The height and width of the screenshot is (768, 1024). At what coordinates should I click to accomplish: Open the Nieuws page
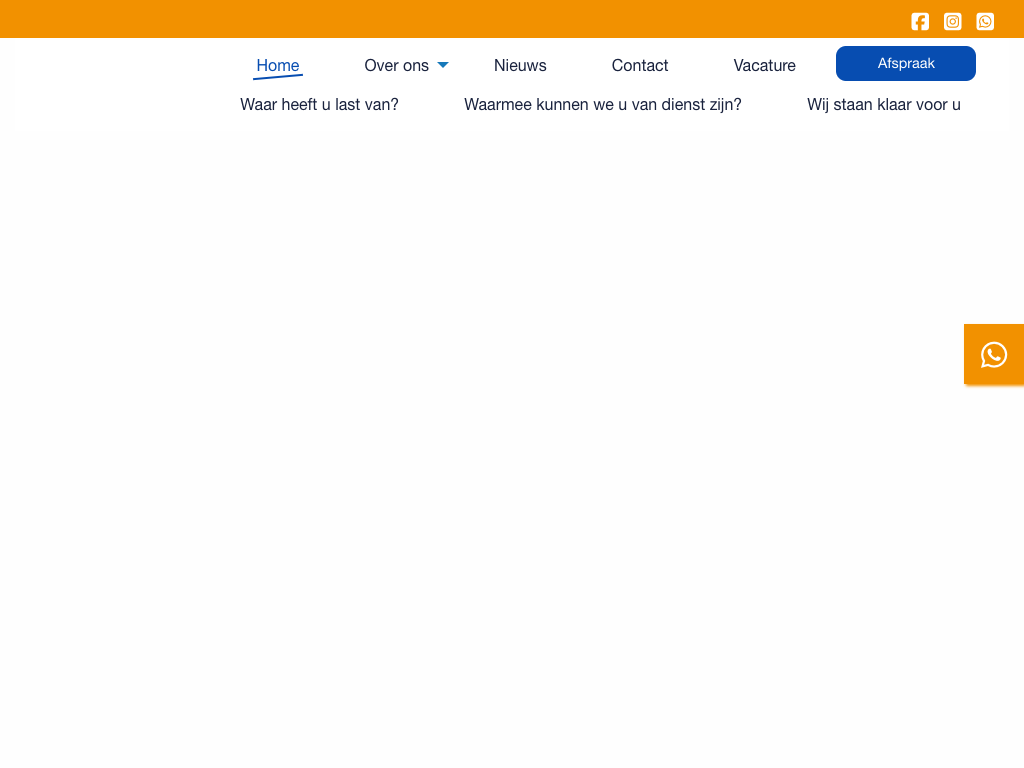520,65
